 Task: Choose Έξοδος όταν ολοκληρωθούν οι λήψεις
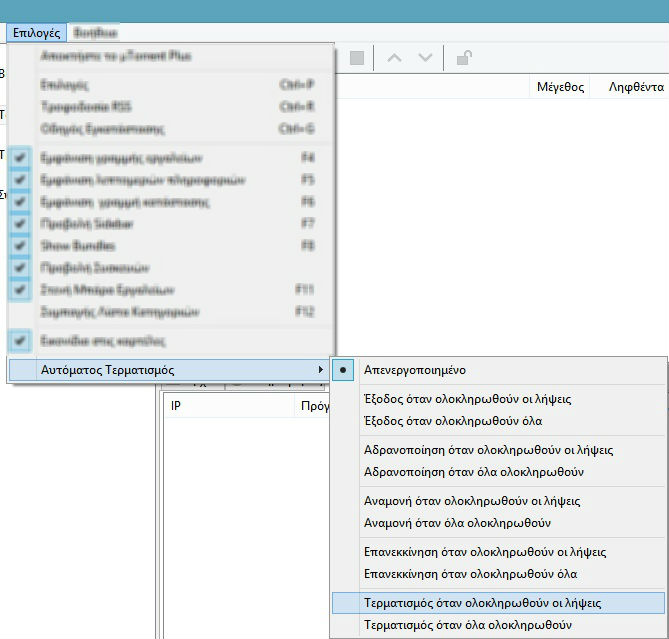[499, 399]
